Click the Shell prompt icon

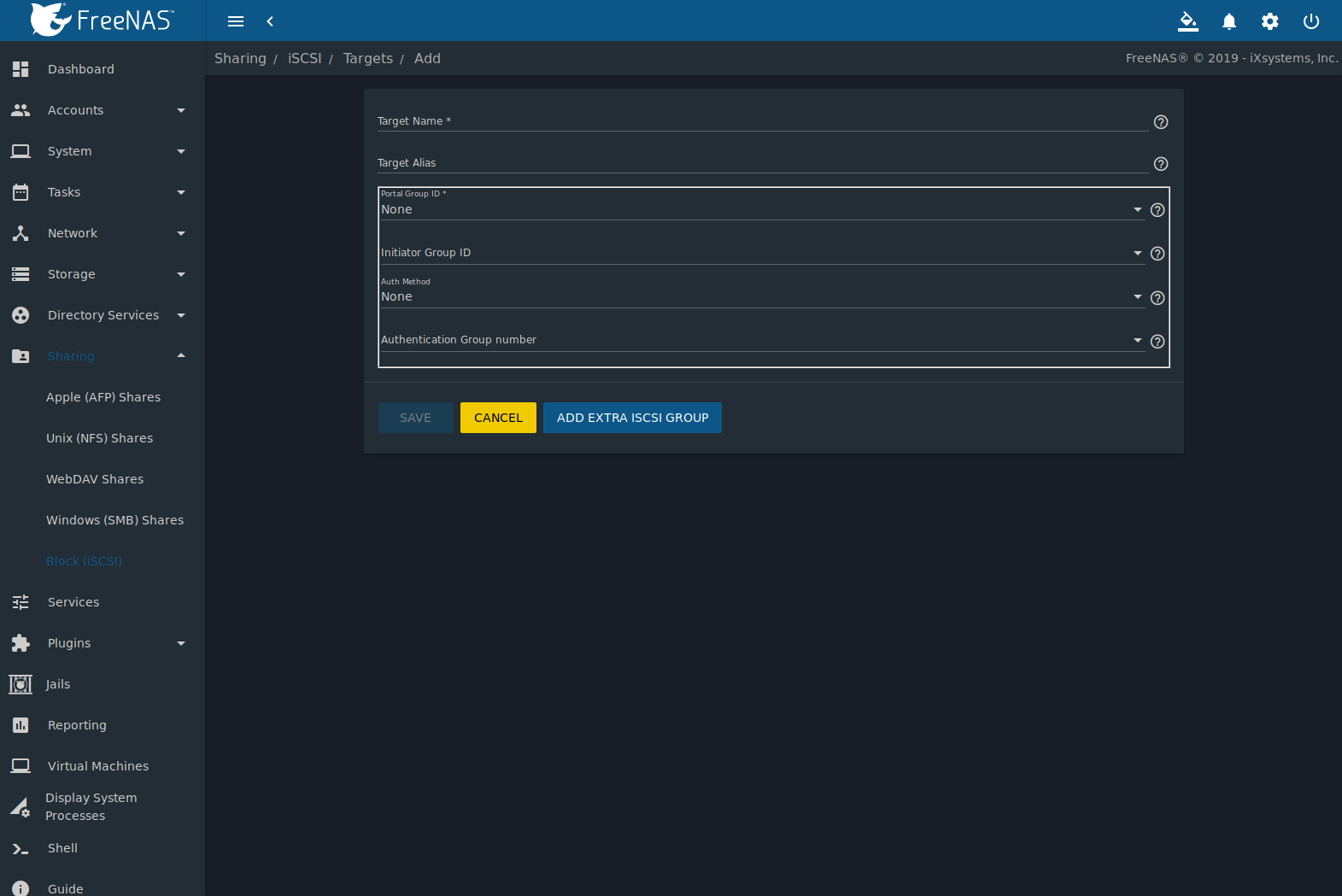(x=21, y=848)
